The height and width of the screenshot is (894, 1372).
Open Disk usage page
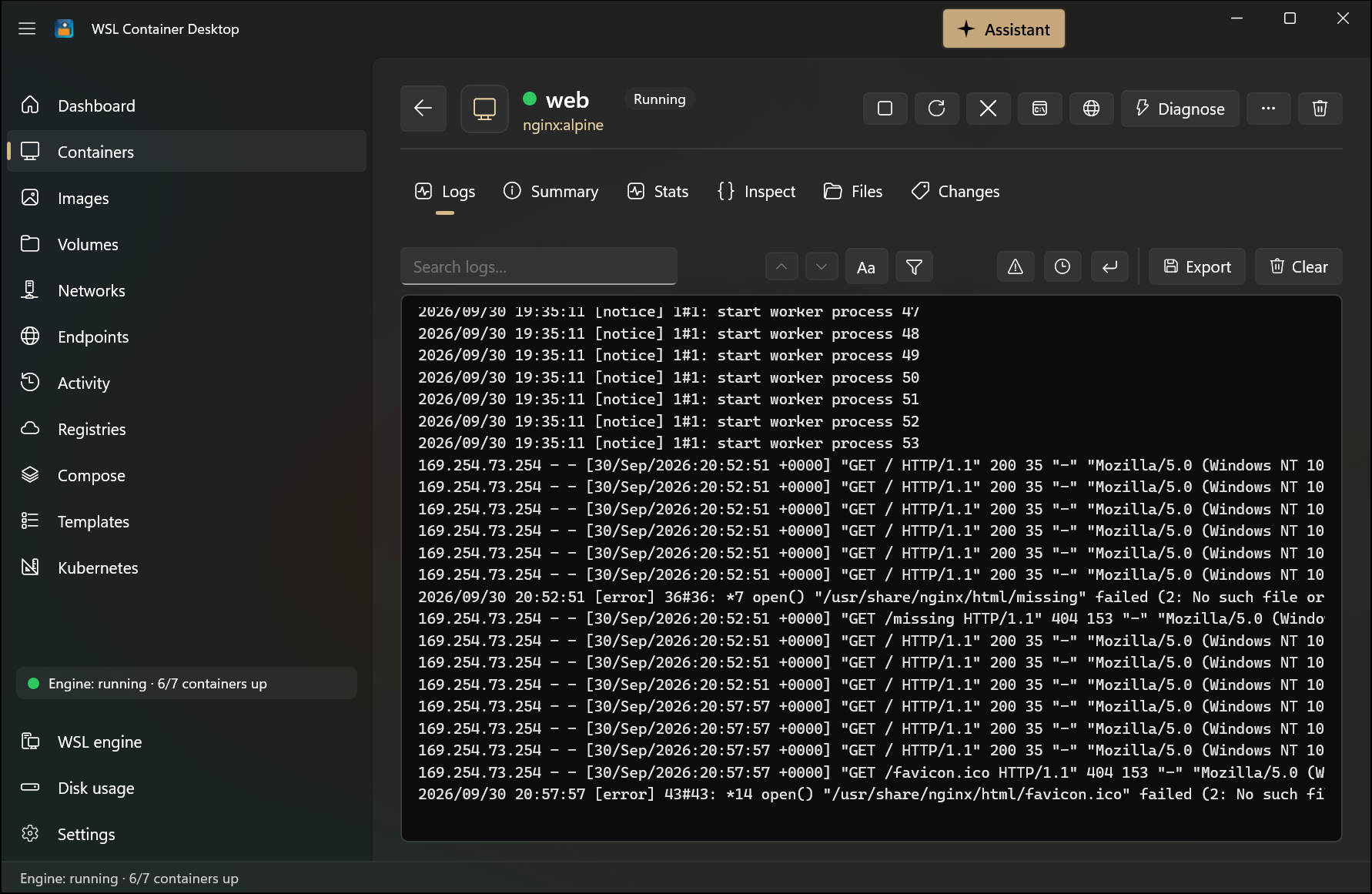click(186, 788)
